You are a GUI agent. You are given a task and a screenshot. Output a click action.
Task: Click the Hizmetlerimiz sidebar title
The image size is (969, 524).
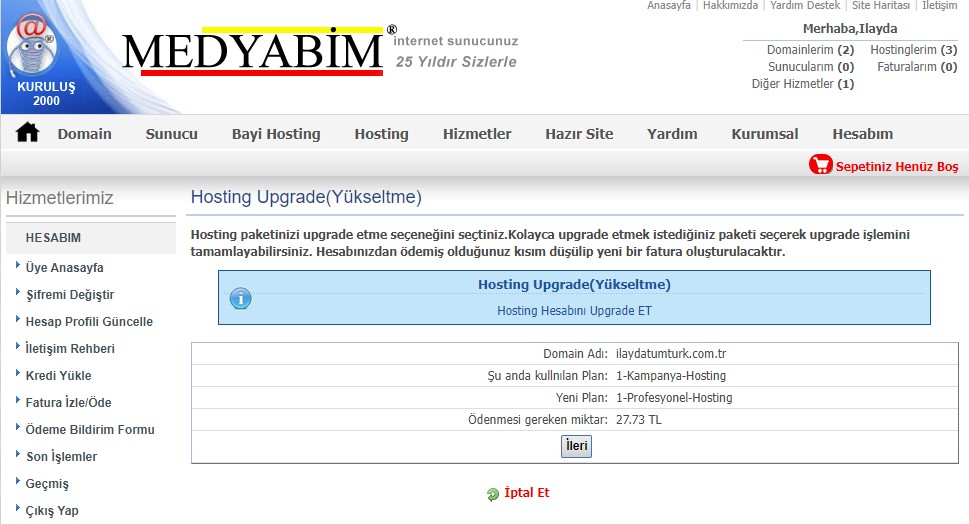[59, 198]
